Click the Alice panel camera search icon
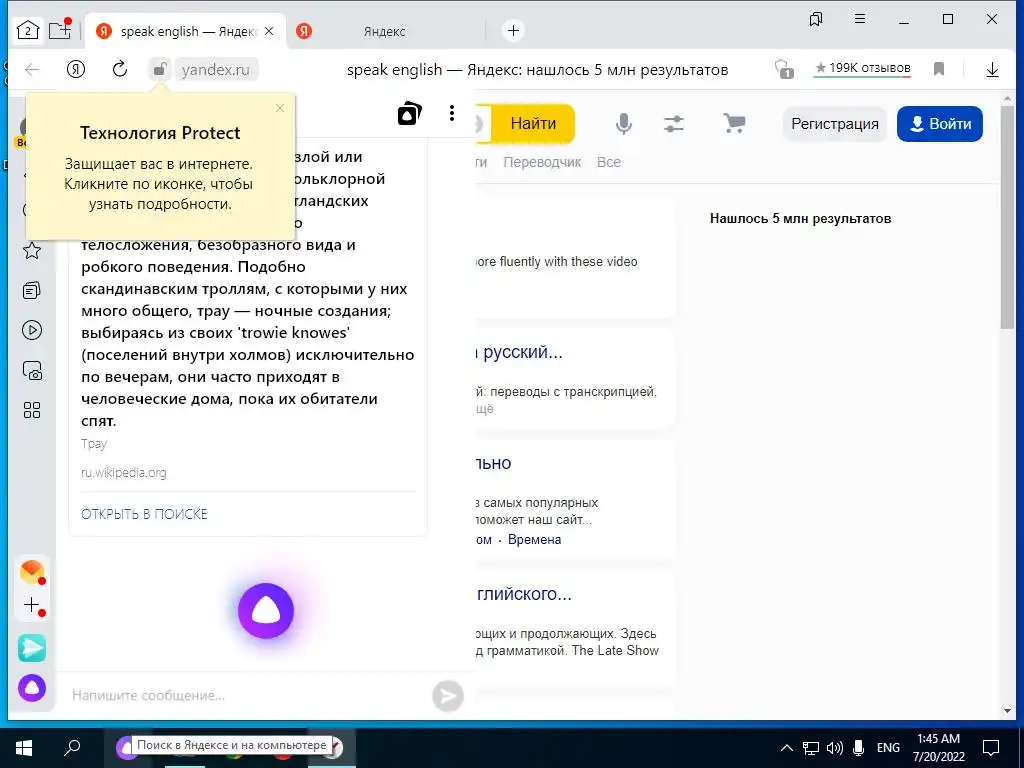1024x768 pixels. coord(409,114)
